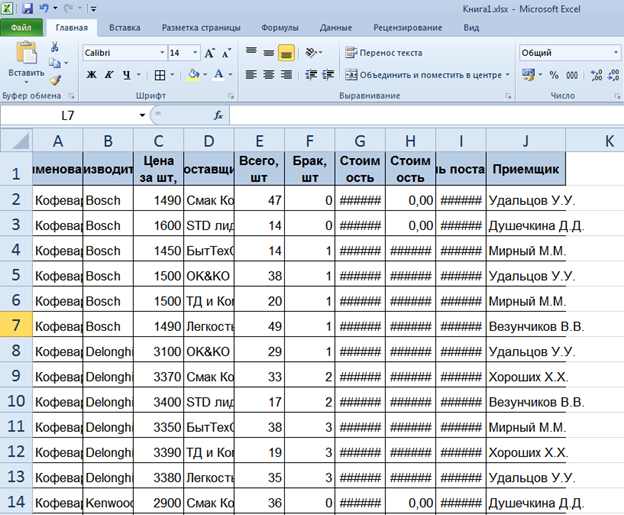Click the Increase Font Size icon
This screenshot has height=515, width=624.
click(210, 53)
